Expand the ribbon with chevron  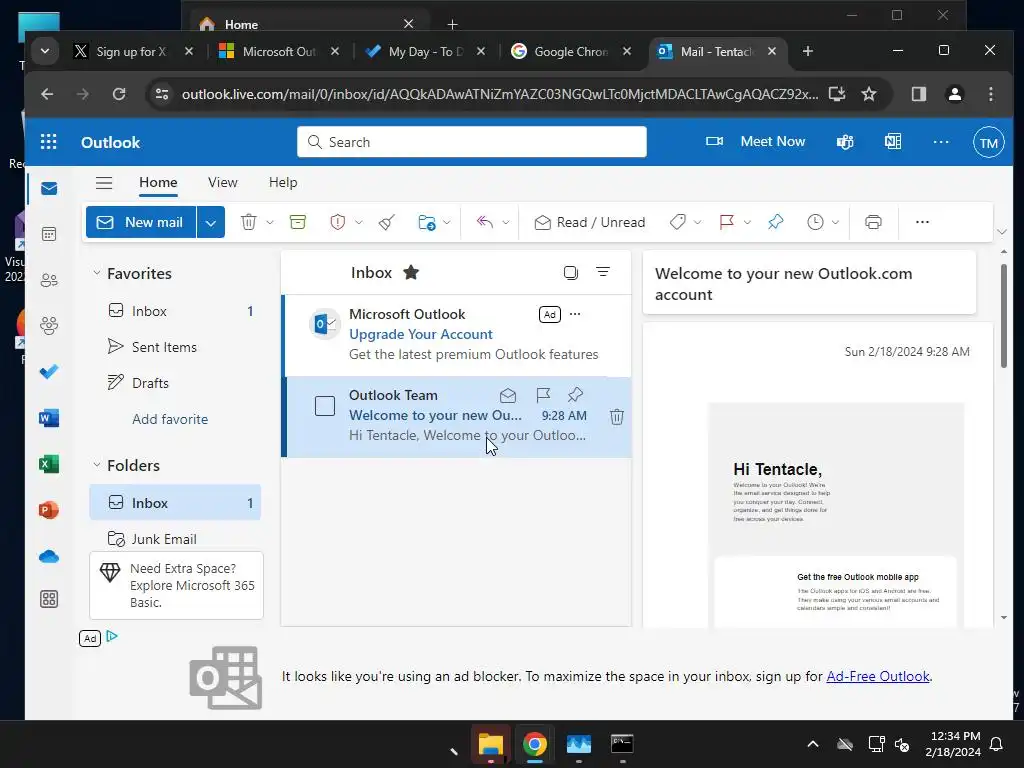pyautogui.click(x=1002, y=232)
